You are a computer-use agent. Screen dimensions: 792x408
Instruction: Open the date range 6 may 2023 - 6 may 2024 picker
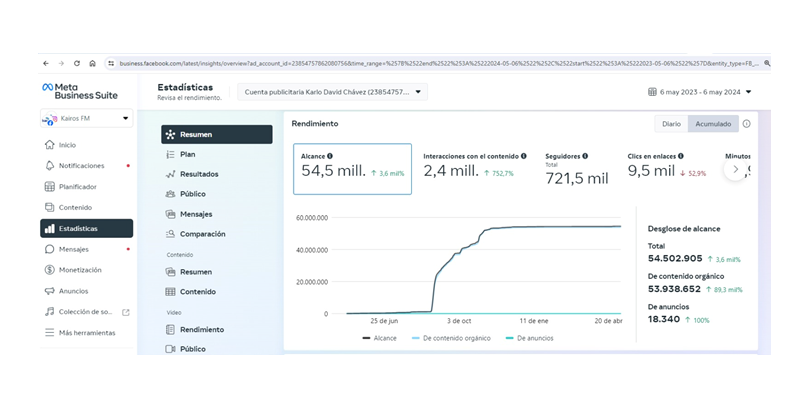[x=700, y=92]
